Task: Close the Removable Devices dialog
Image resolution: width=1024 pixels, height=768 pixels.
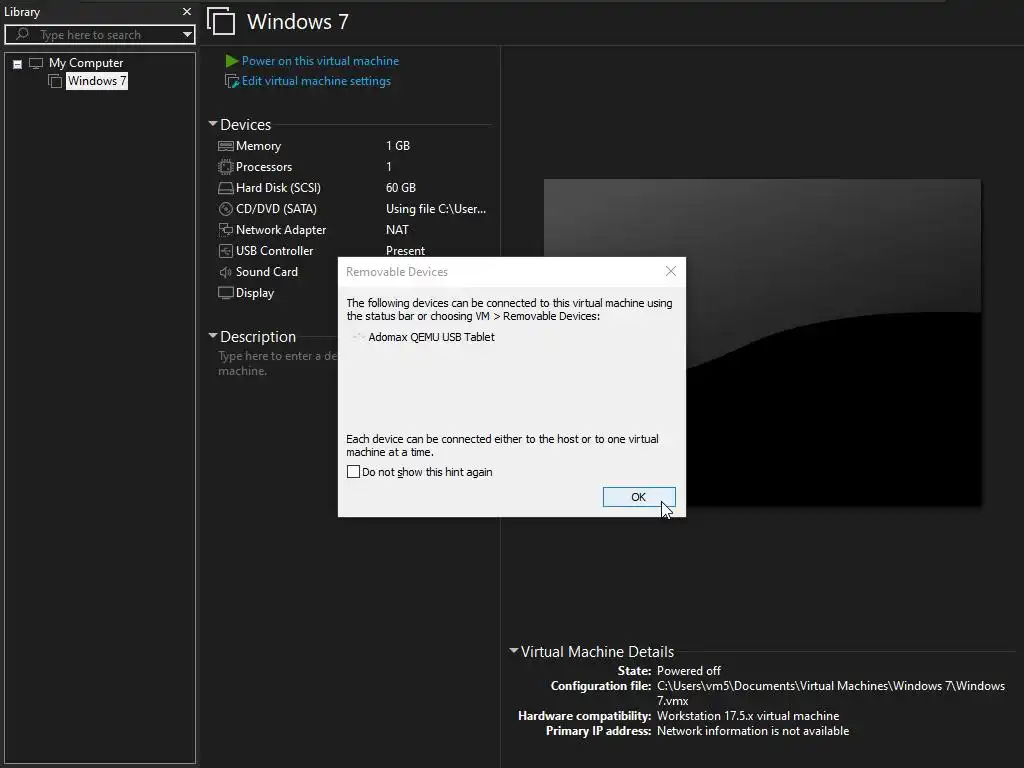Action: tap(671, 271)
